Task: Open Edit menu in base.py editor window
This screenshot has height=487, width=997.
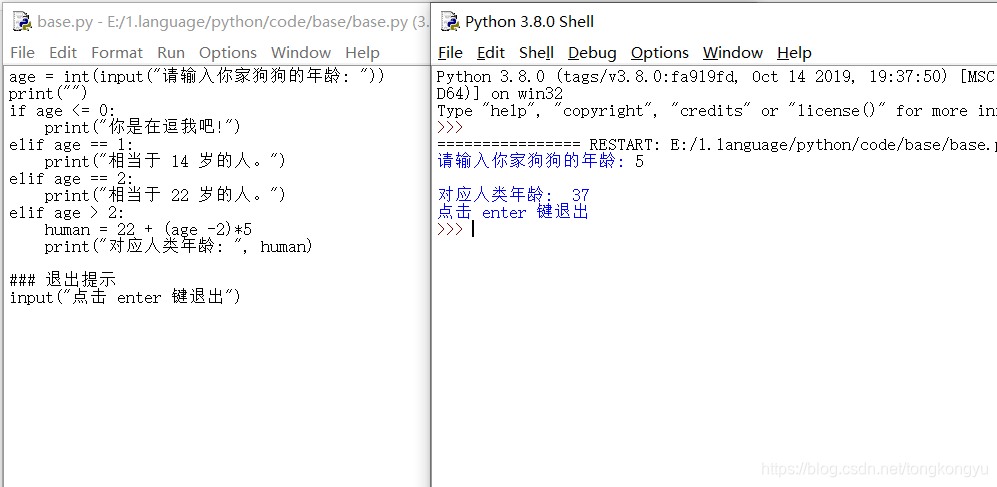Action: (x=63, y=53)
